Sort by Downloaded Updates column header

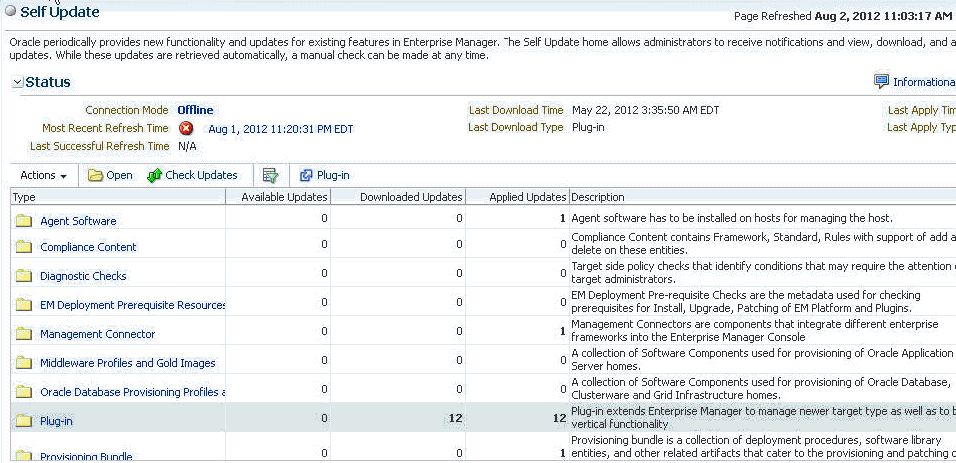click(x=398, y=197)
